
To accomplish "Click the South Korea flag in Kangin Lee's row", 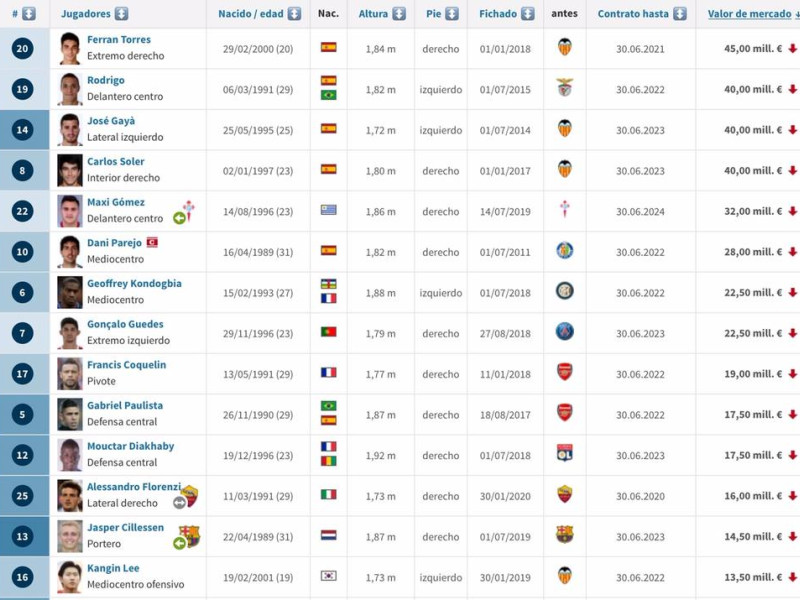I will 328,576.
